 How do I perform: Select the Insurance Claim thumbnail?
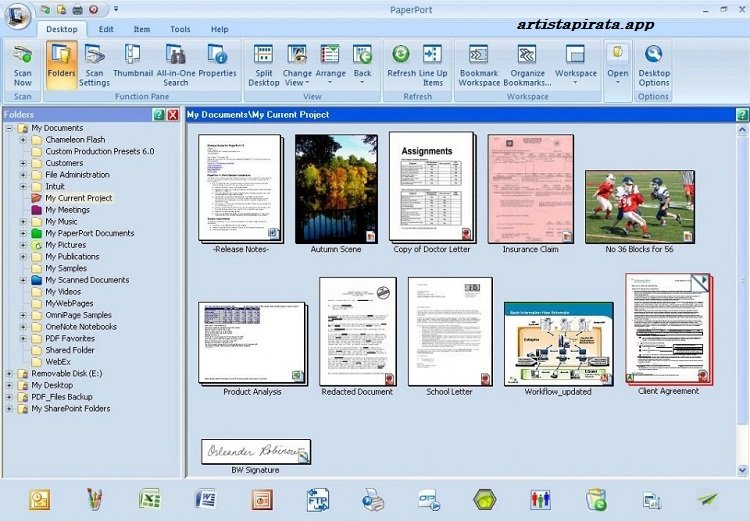click(x=530, y=188)
